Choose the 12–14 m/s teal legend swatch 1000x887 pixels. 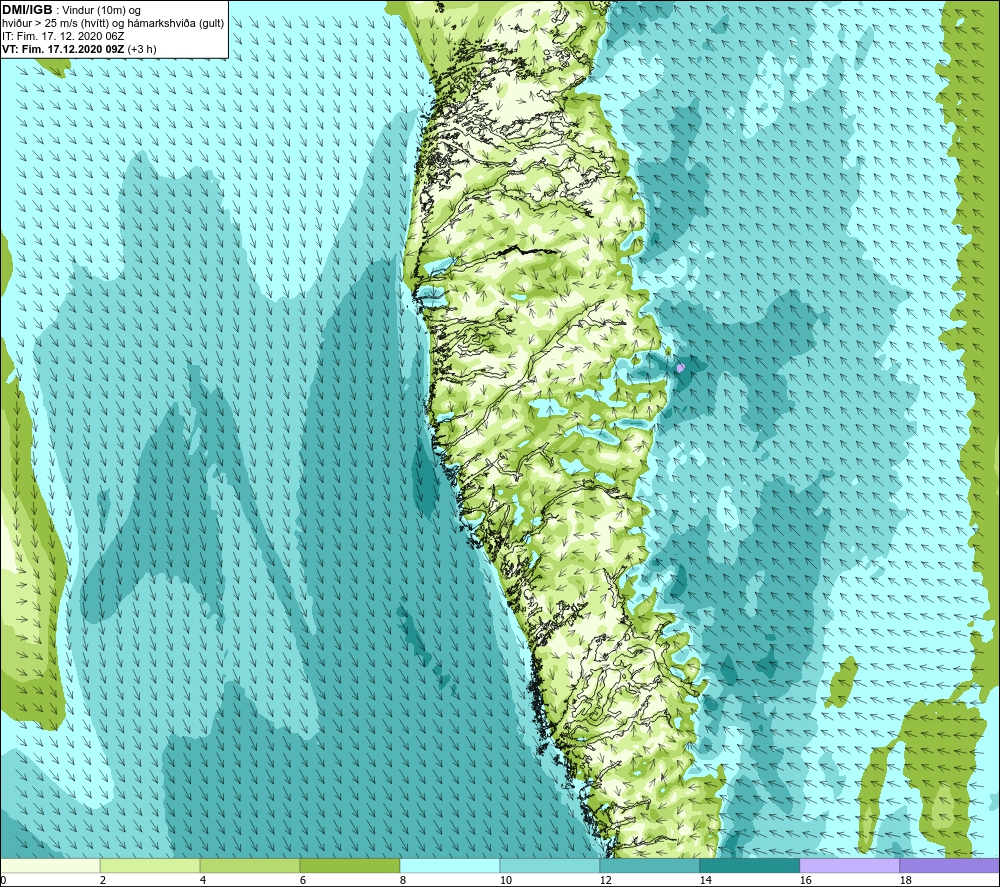(649, 865)
